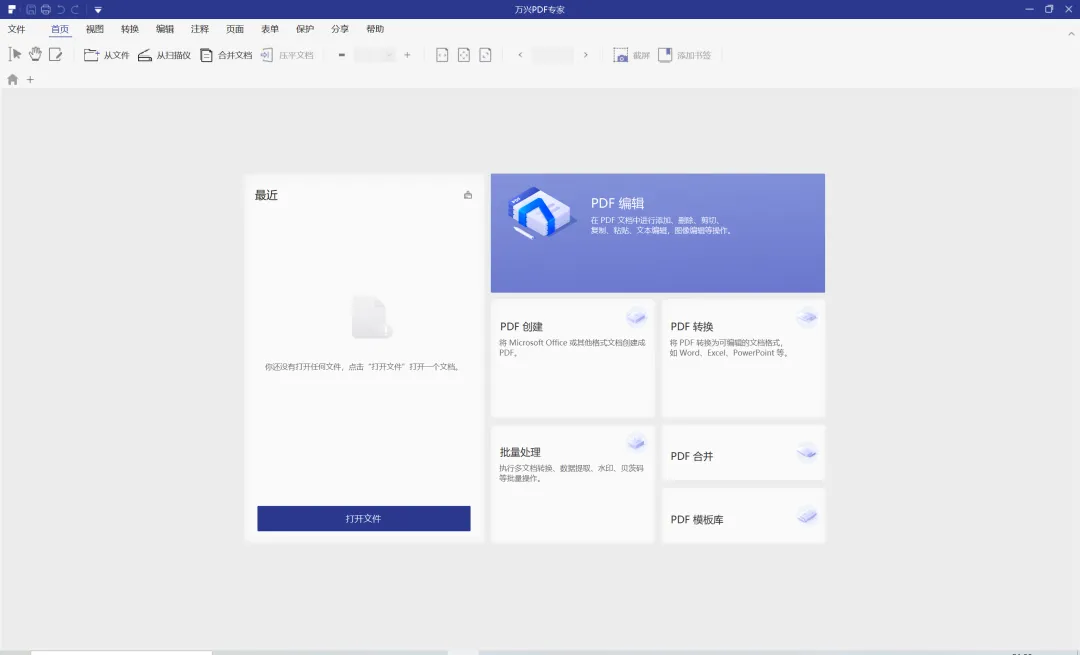Add a new tab with plus icon
The width and height of the screenshot is (1080, 655).
pos(30,80)
